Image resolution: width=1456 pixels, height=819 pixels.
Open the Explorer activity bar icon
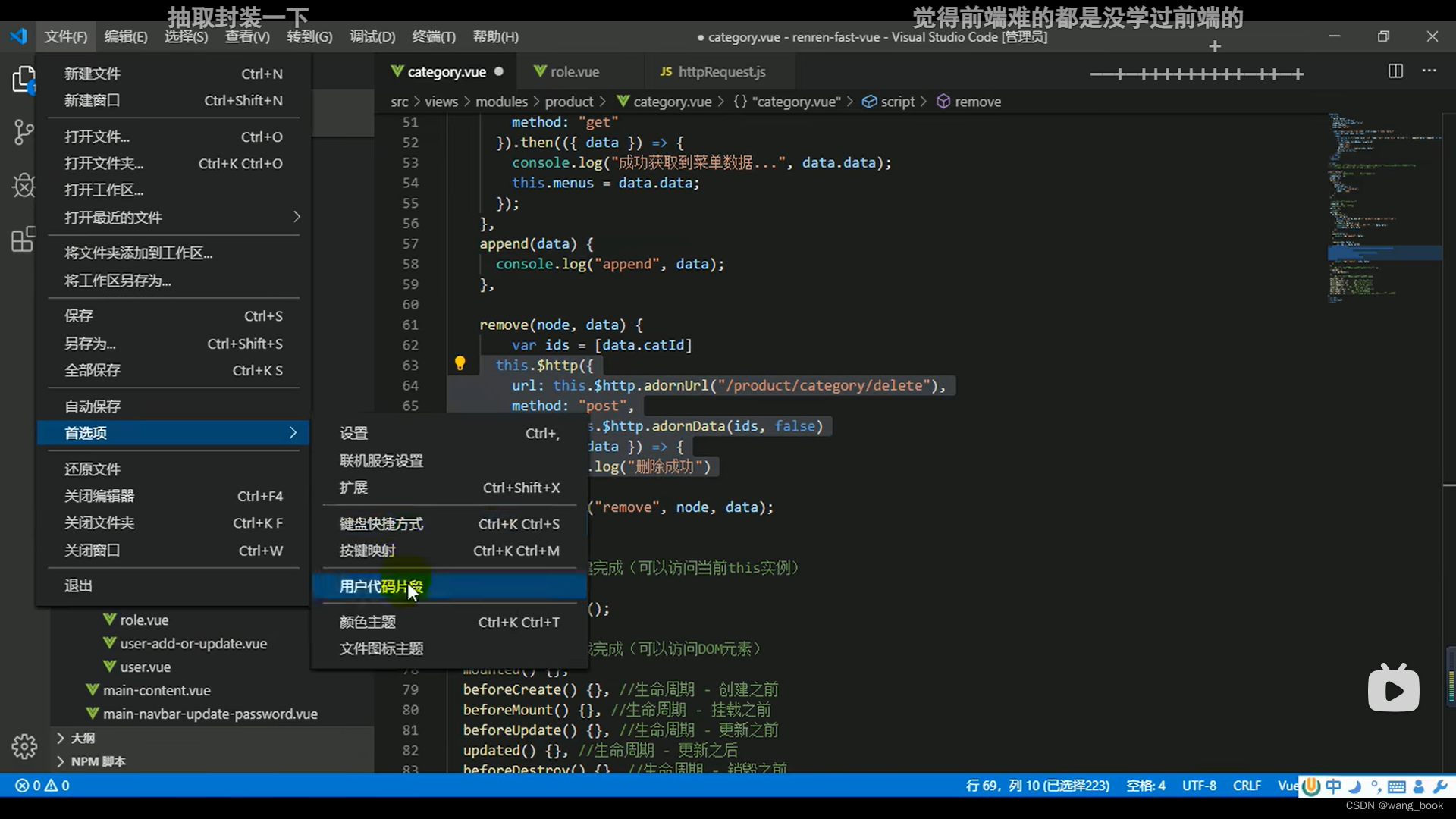tap(24, 80)
